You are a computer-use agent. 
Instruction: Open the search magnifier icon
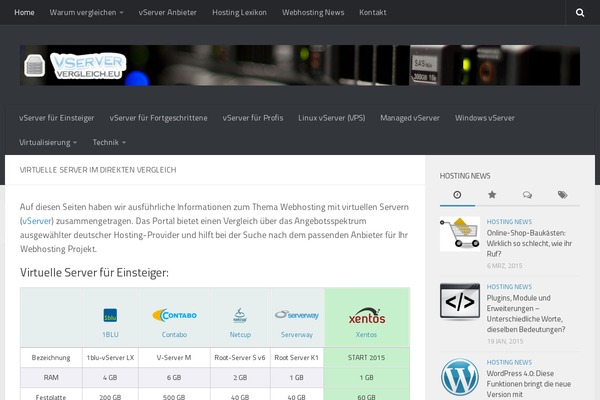580,13
